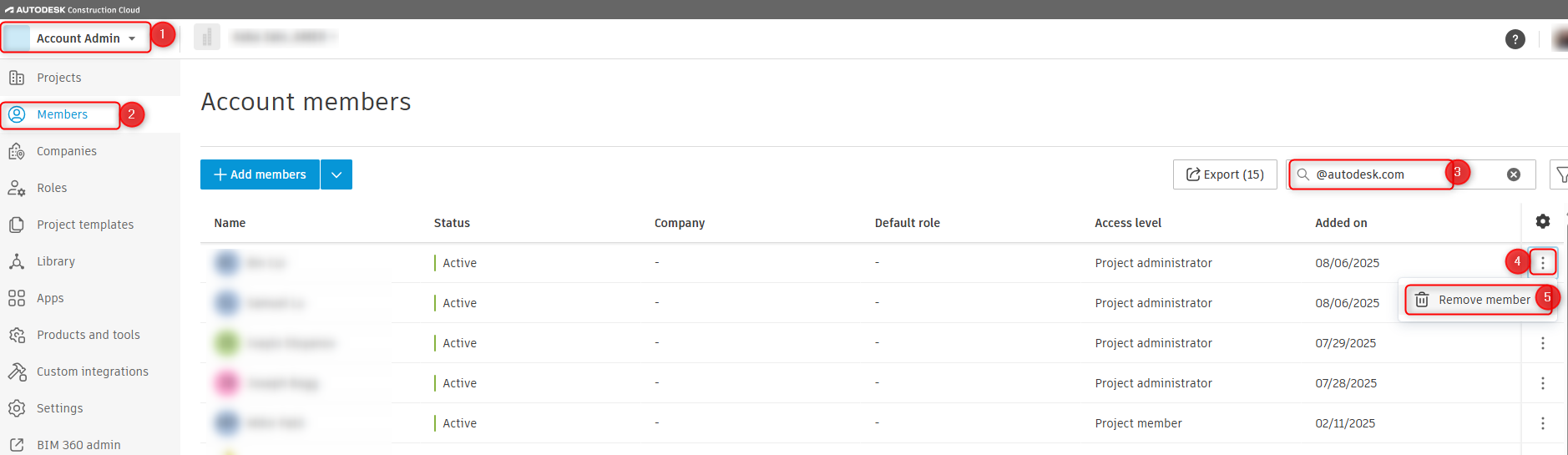This screenshot has width=1568, height=455.
Task: Click the search magnifier icon
Action: point(1302,174)
